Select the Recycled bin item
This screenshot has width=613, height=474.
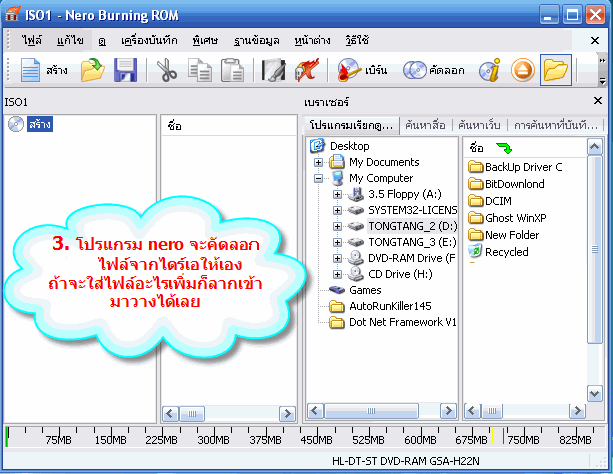pyautogui.click(x=498, y=252)
